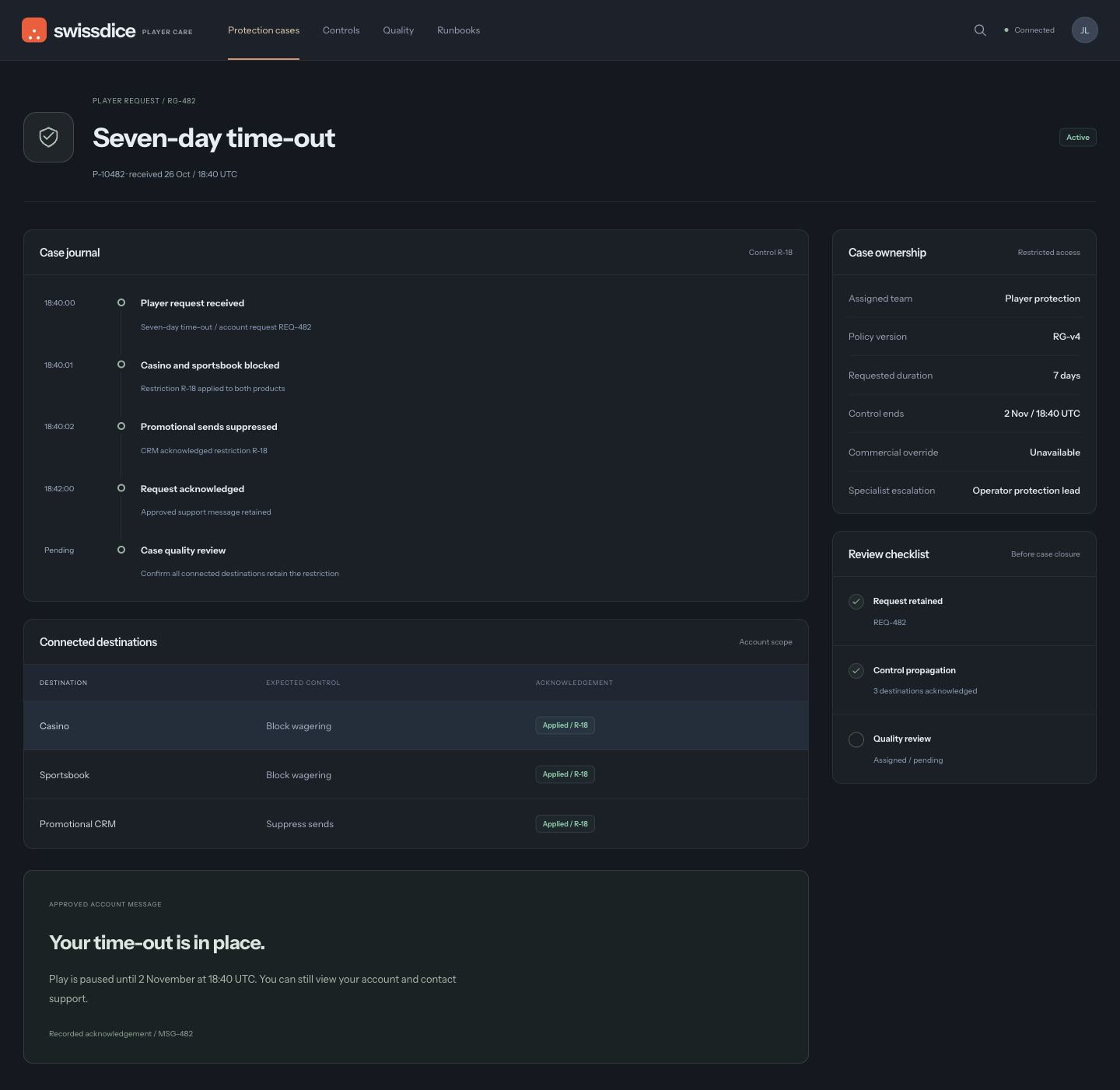Select the Promotional CRM destination row
This screenshot has height=1090, width=1120.
click(416, 824)
